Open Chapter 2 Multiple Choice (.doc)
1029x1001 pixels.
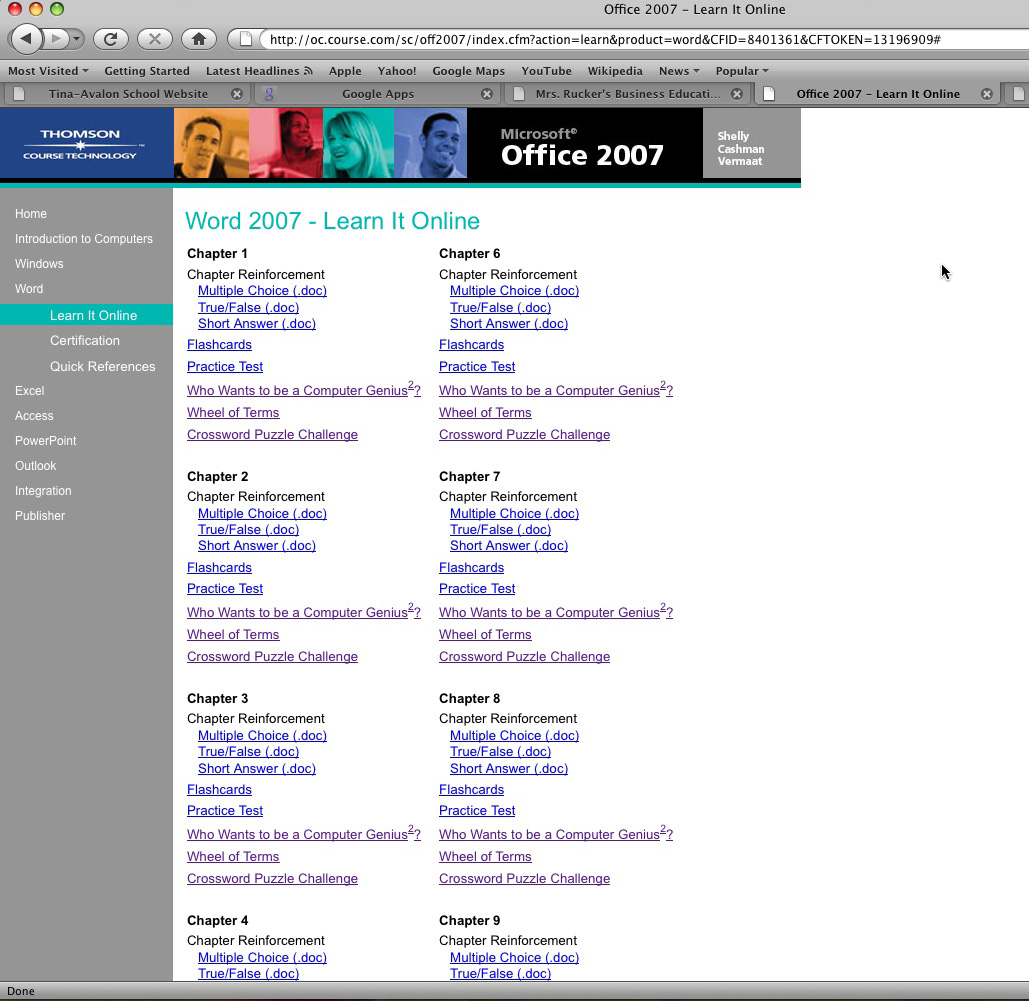pyautogui.click(x=262, y=513)
